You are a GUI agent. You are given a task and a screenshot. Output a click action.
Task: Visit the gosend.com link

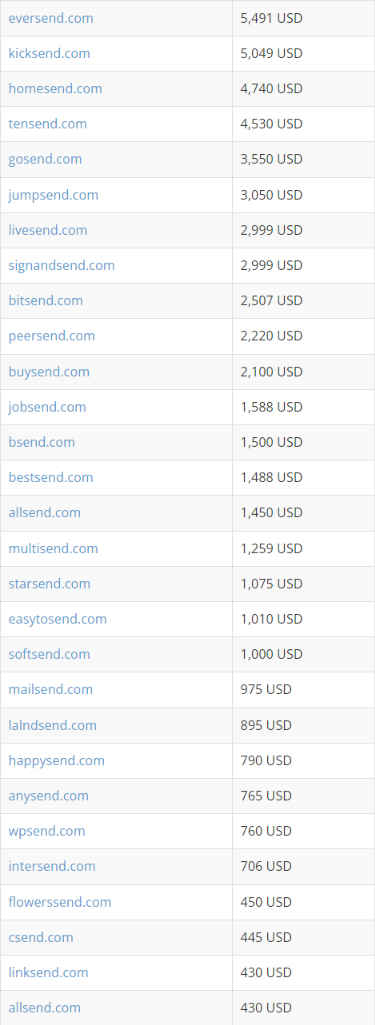click(x=45, y=160)
